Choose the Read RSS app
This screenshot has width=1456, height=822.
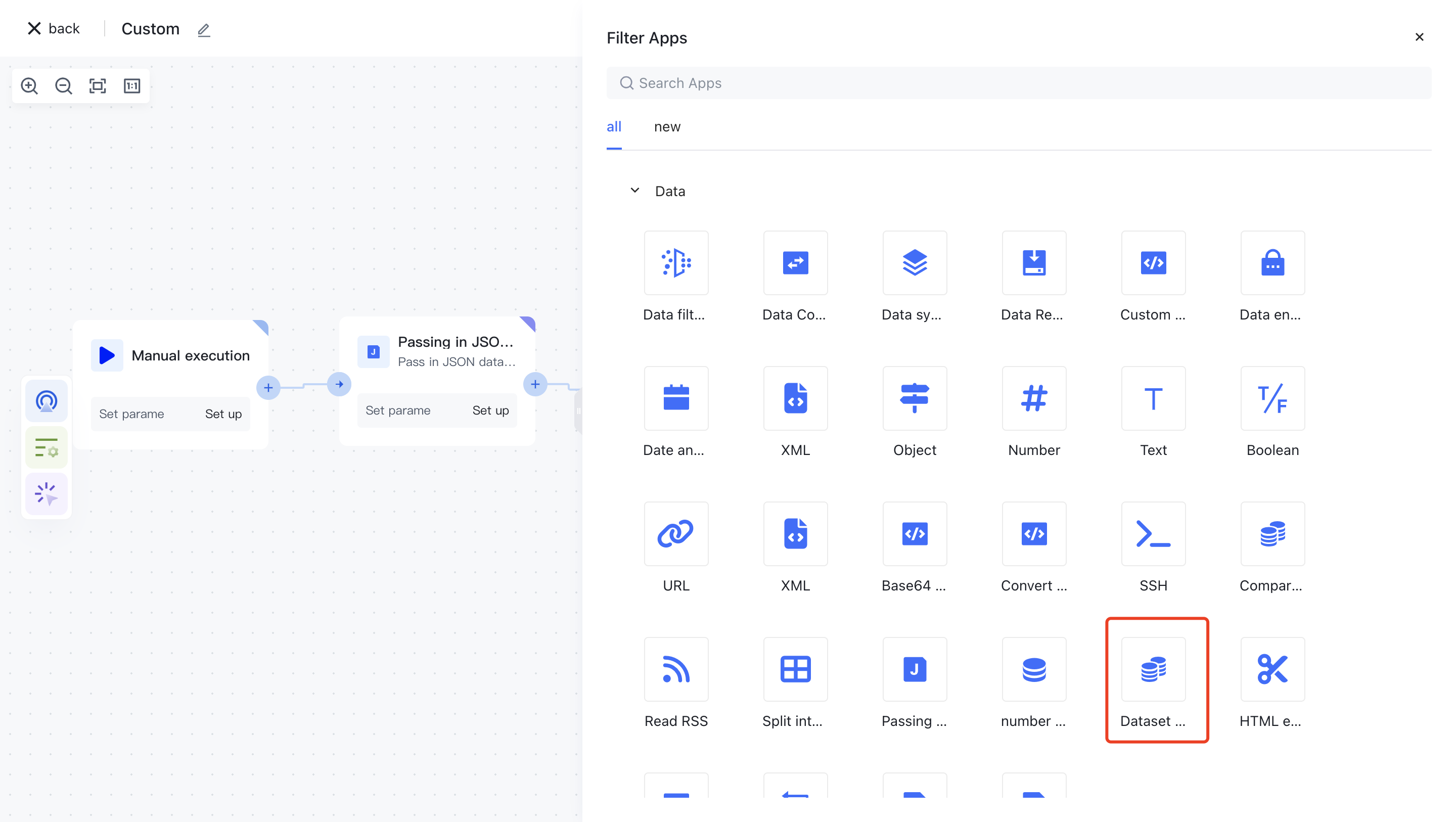click(x=675, y=669)
